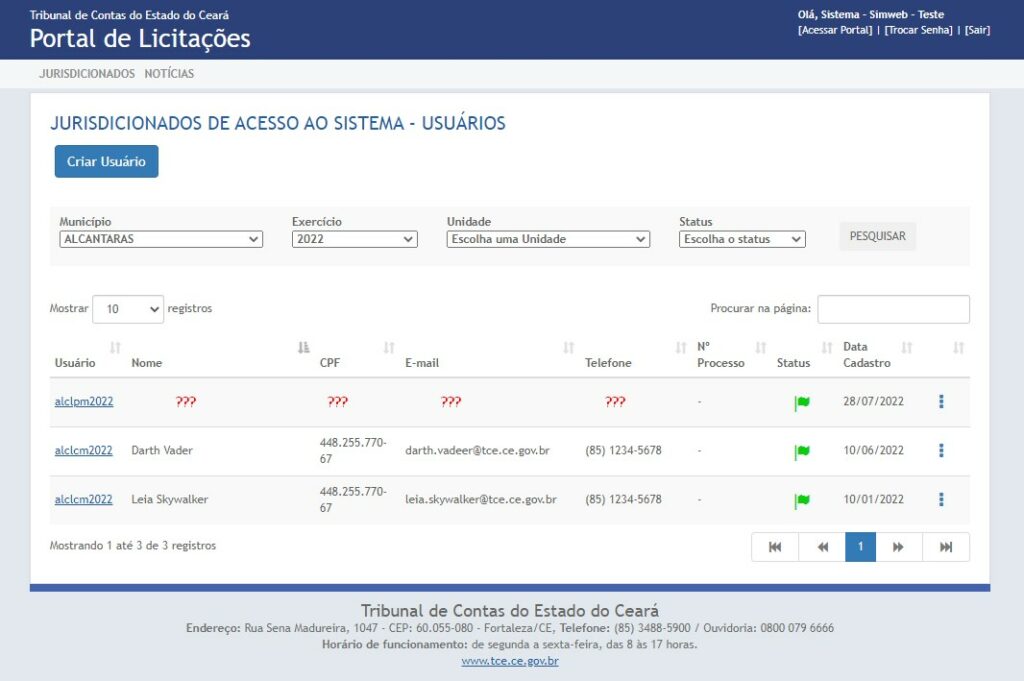Open the actions menu for user alclpm2022
This screenshot has height=681, width=1024.
941,402
